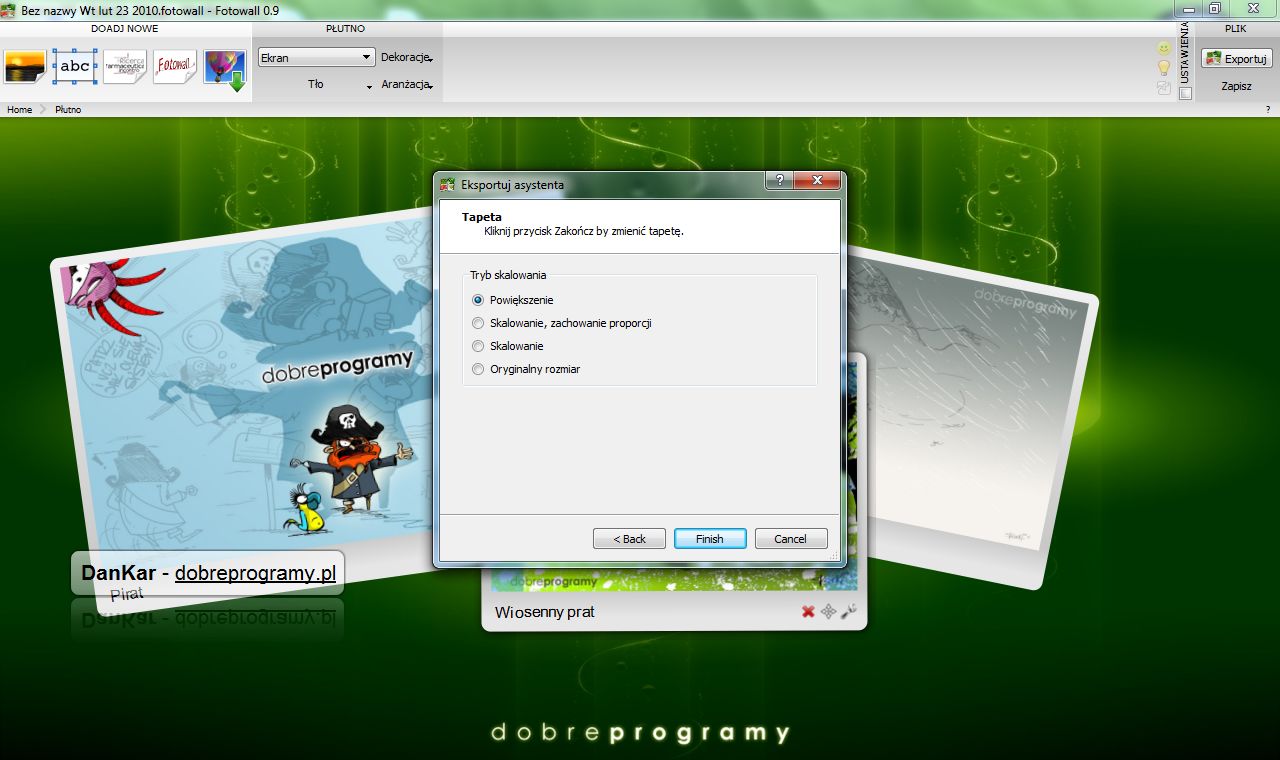Click the PLIK section header
The width and height of the screenshot is (1280, 760).
(1236, 29)
